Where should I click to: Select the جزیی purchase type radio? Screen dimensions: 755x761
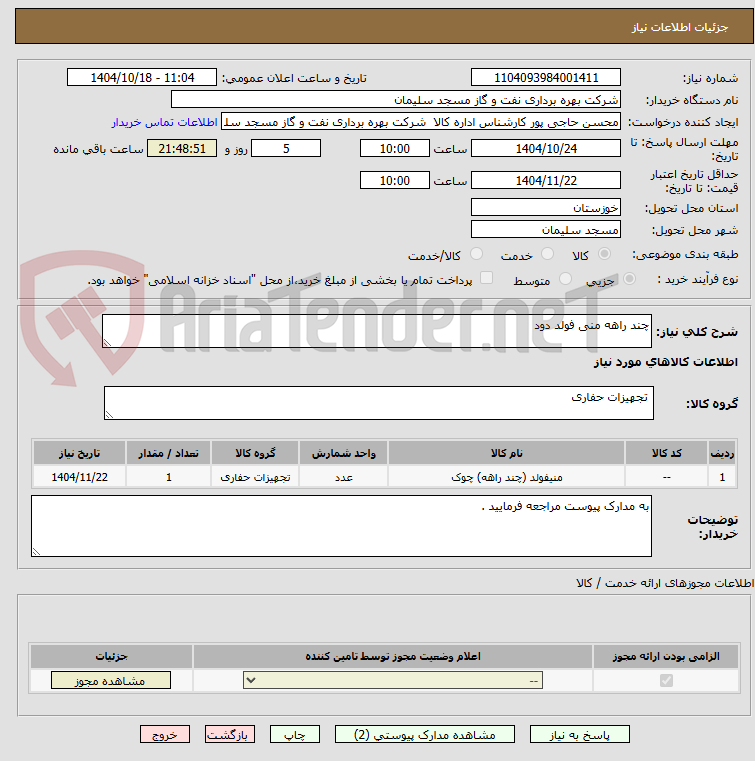629,279
